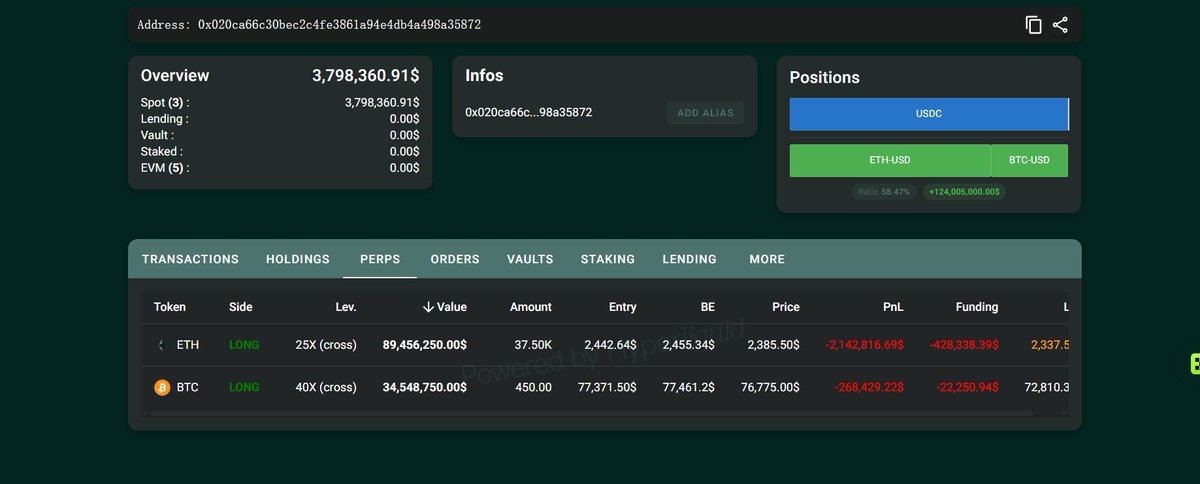1200x484 pixels.
Task: Click the Overview total 3,798,360.91$
Action: pyautogui.click(x=366, y=75)
